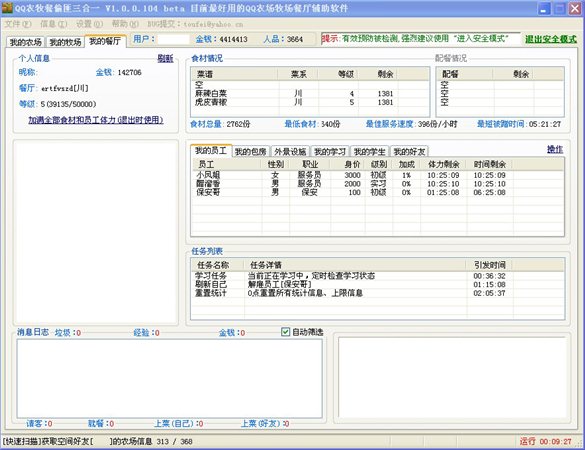Select 重置统计 task row

click(x=377, y=293)
